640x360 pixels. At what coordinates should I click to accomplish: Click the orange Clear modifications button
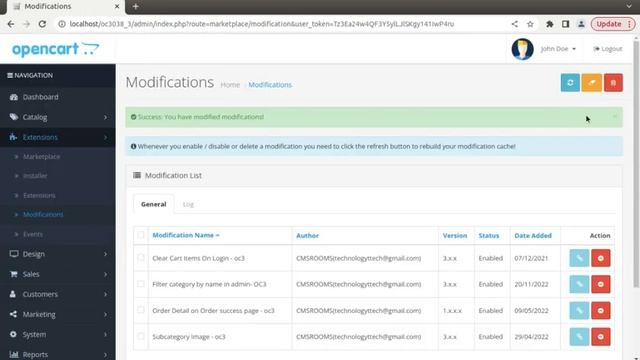pyautogui.click(x=591, y=82)
